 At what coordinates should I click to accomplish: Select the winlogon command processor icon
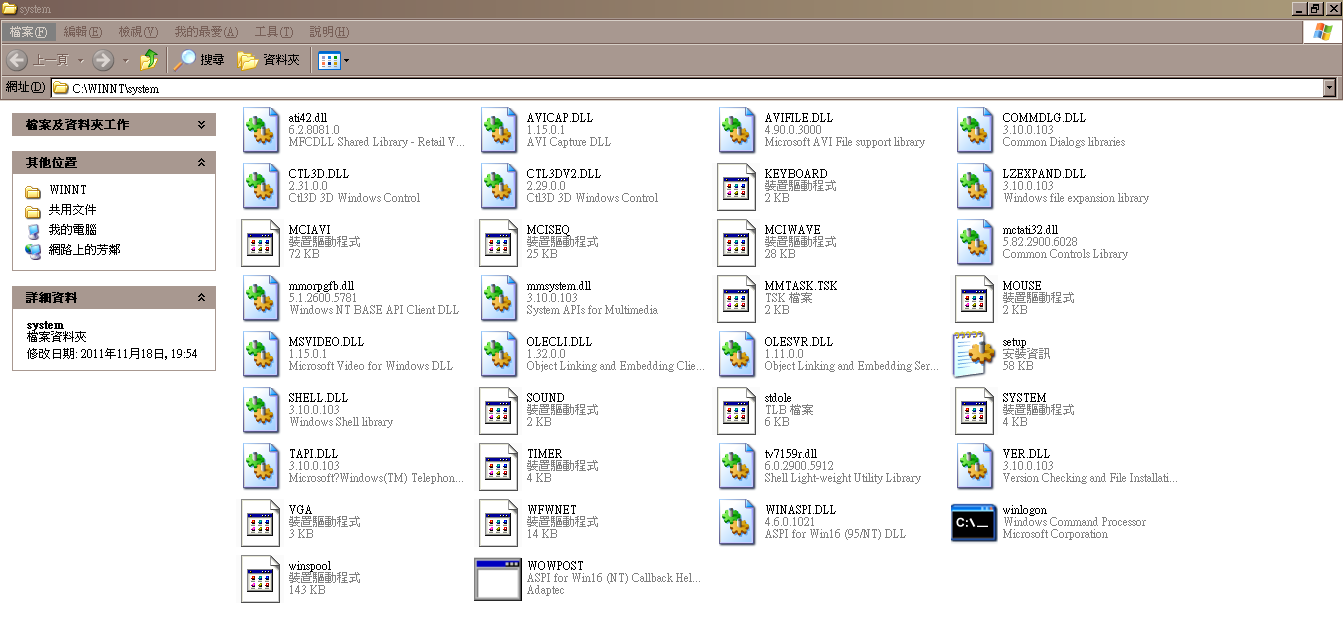pyautogui.click(x=974, y=522)
